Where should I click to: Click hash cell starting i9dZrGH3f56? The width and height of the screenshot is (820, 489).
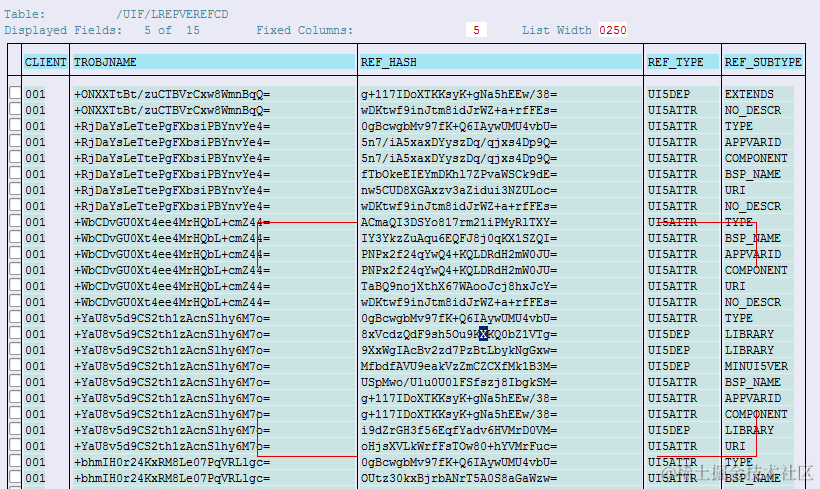459,430
